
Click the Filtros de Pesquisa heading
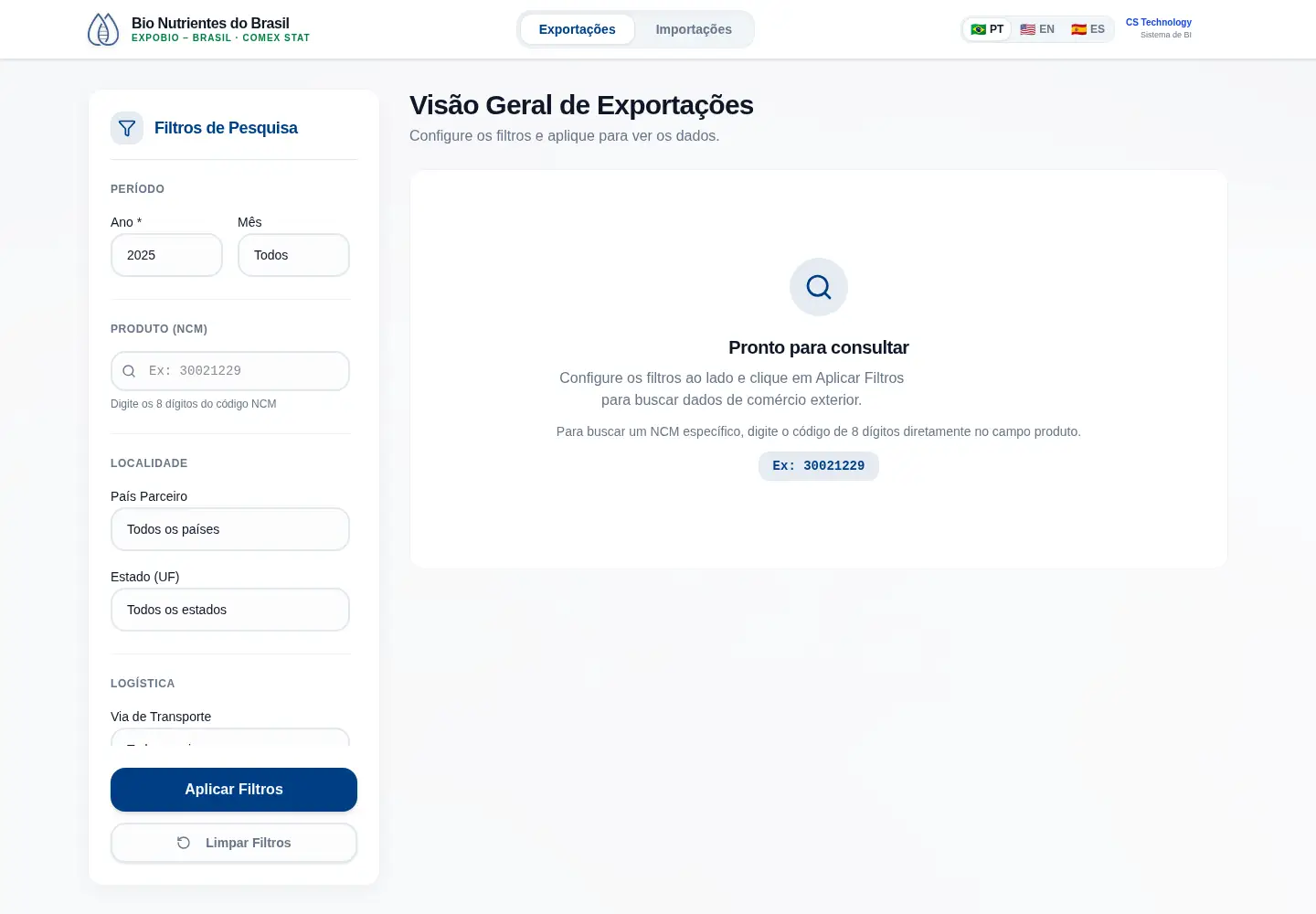click(226, 128)
